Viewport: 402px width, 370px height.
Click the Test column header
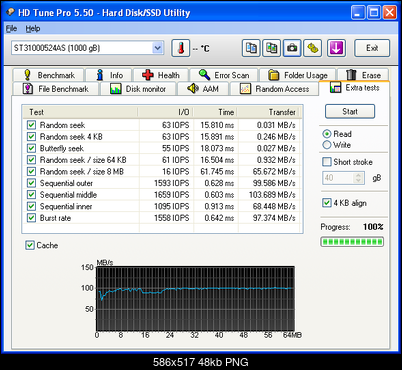click(80, 112)
